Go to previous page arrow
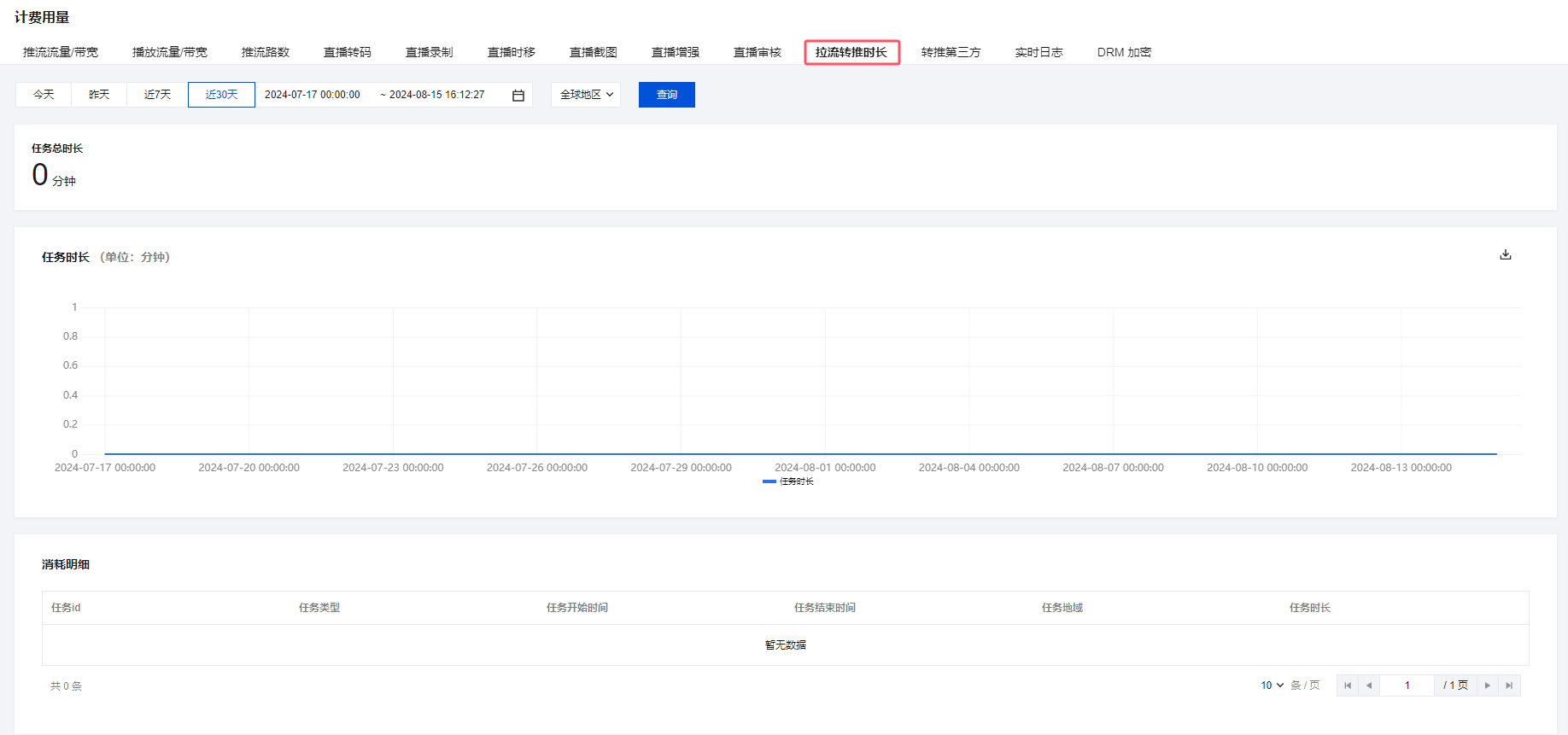The height and width of the screenshot is (735, 1568). click(x=1369, y=685)
